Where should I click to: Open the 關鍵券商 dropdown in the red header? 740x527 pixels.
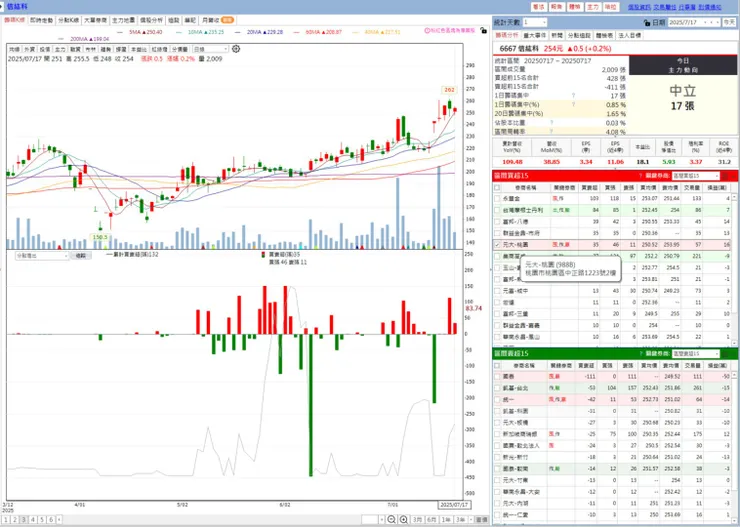[x=695, y=176]
